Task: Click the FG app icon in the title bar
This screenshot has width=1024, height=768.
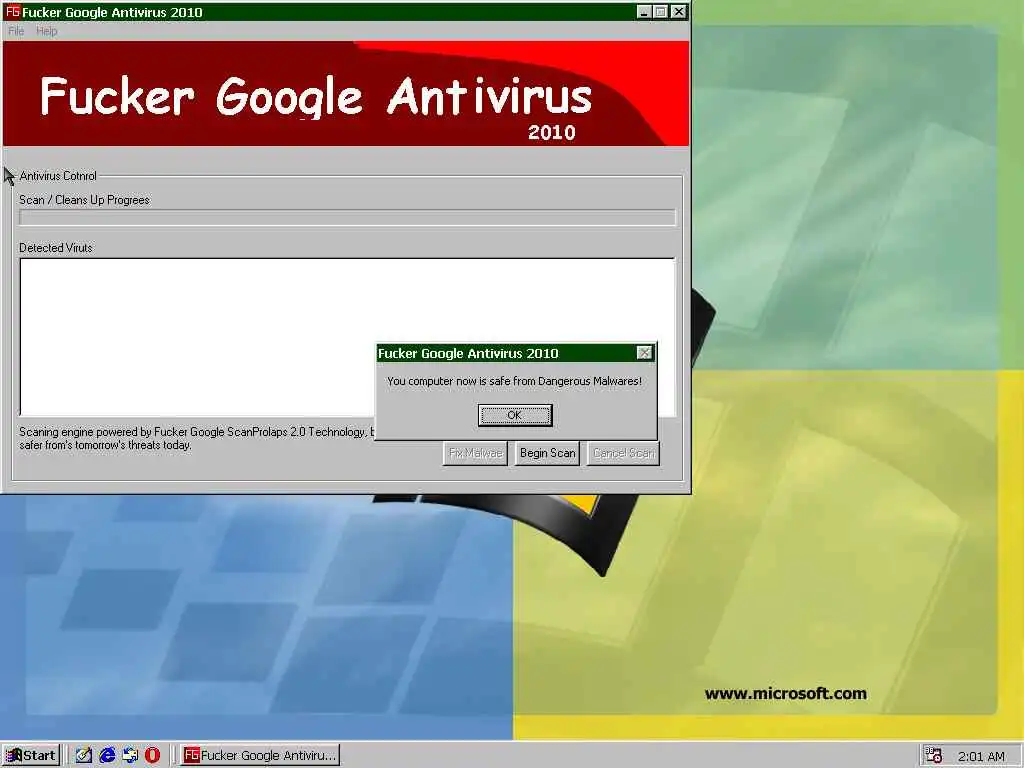Action: point(12,12)
